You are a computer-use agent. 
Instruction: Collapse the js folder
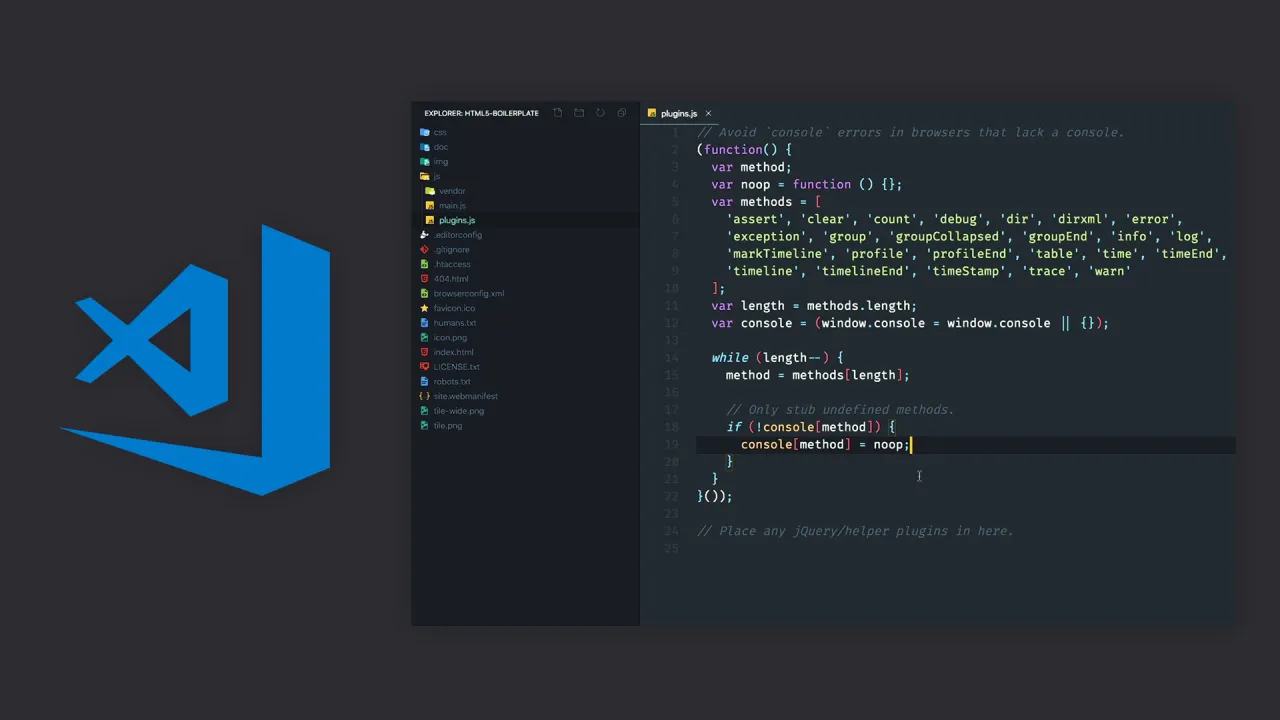coord(435,176)
